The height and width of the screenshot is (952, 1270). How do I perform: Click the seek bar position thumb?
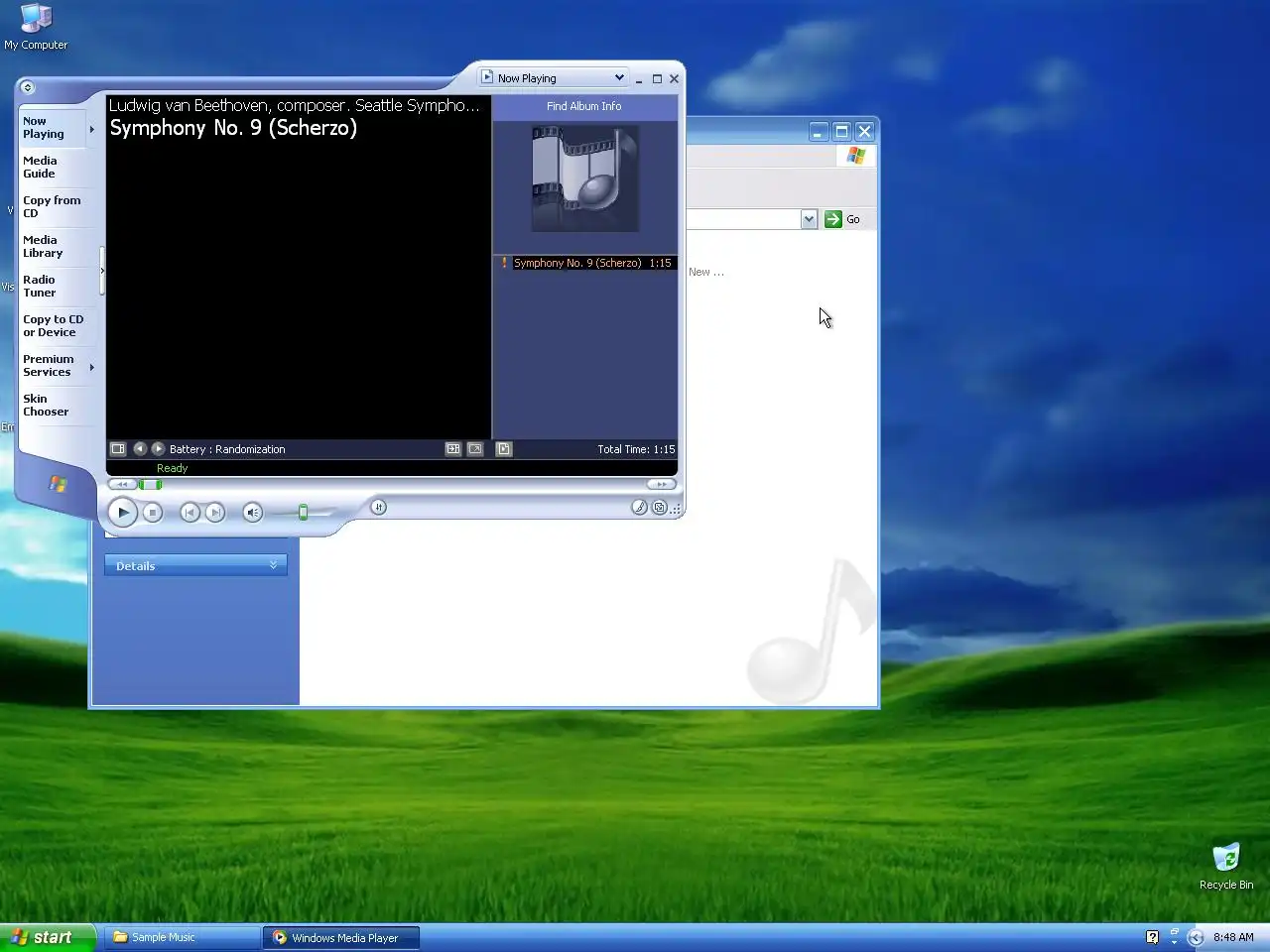[150, 485]
